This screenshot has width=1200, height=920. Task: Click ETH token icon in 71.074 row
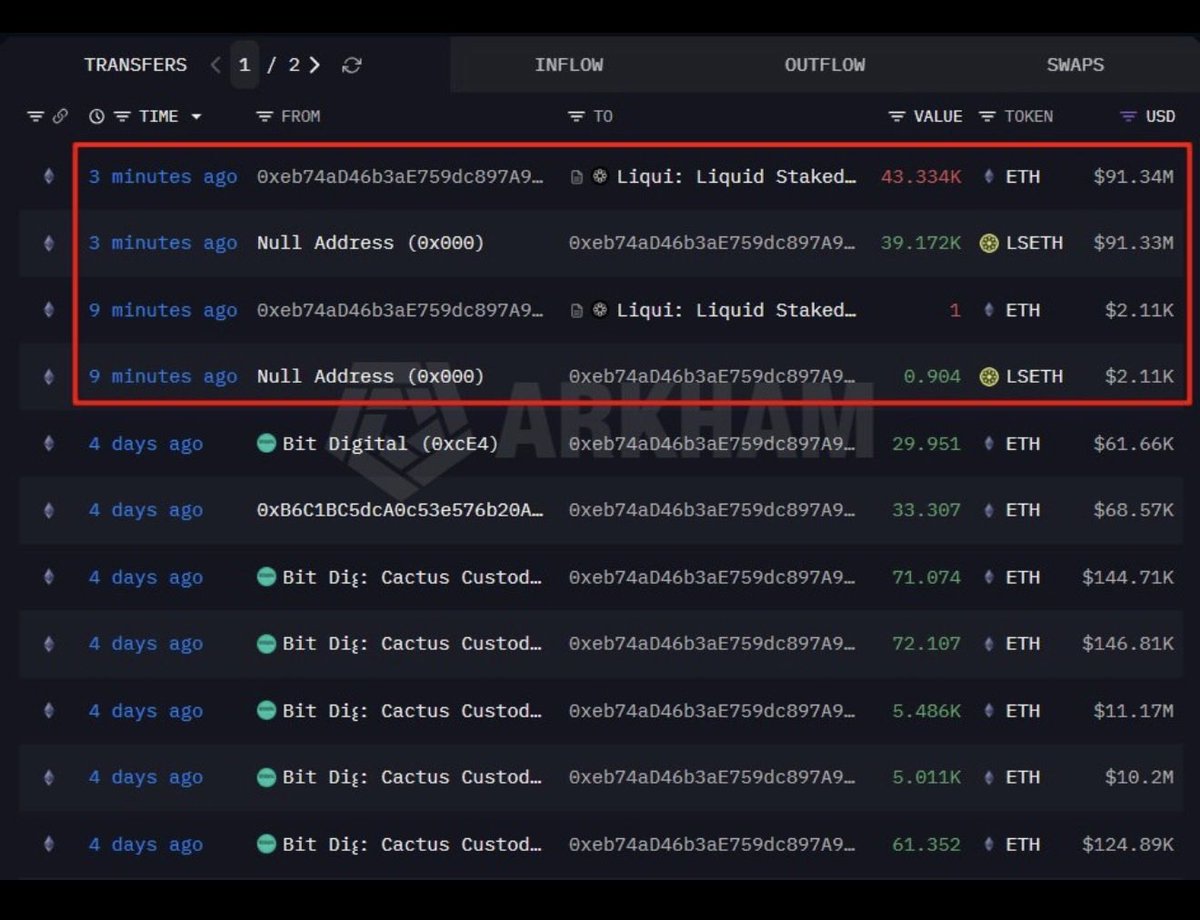click(x=989, y=577)
